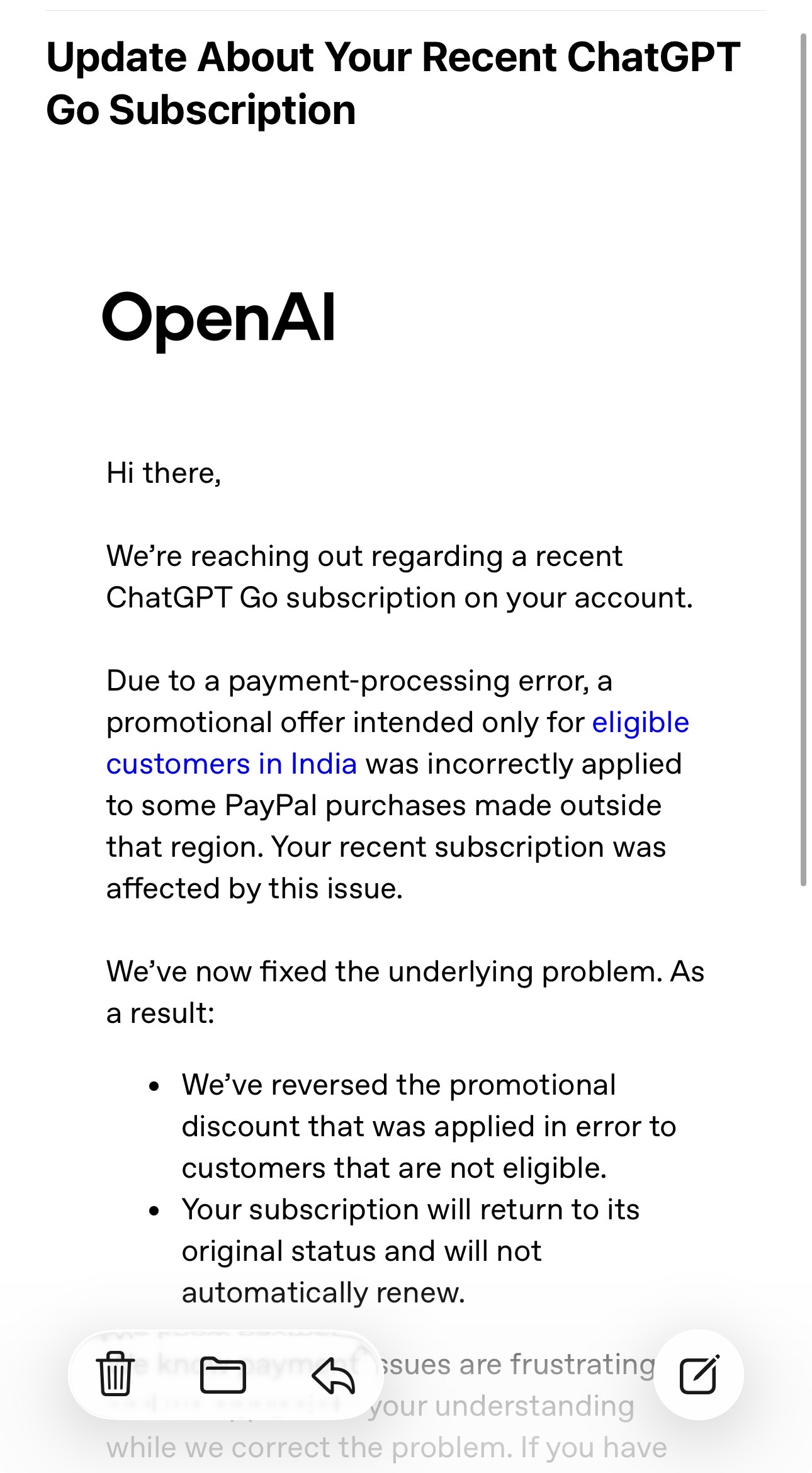Image resolution: width=812 pixels, height=1473 pixels.
Task: Reply to the email with the arrow icon
Action: [x=333, y=1375]
